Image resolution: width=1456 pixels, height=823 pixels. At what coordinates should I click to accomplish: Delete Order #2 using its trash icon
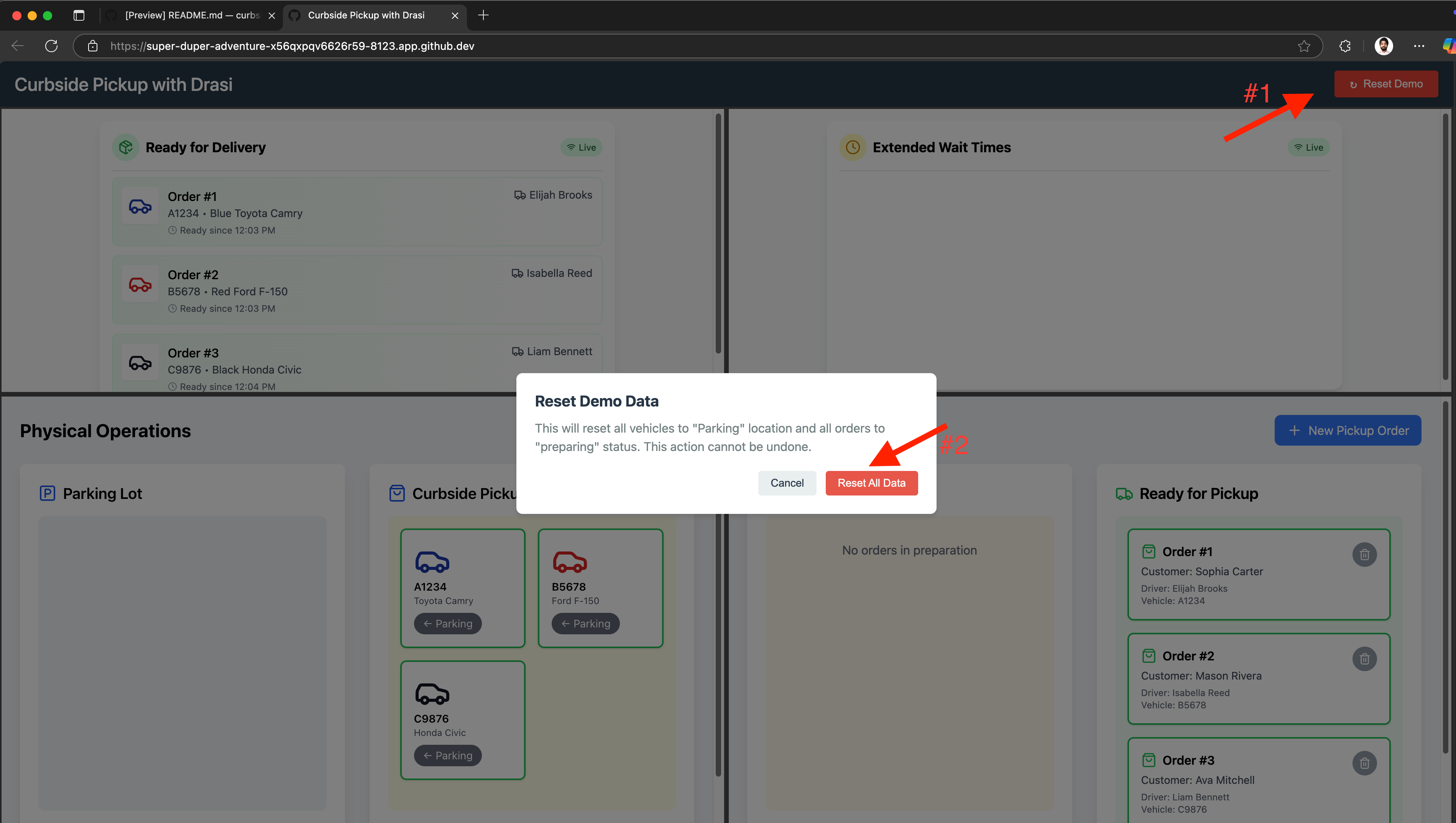point(1364,658)
